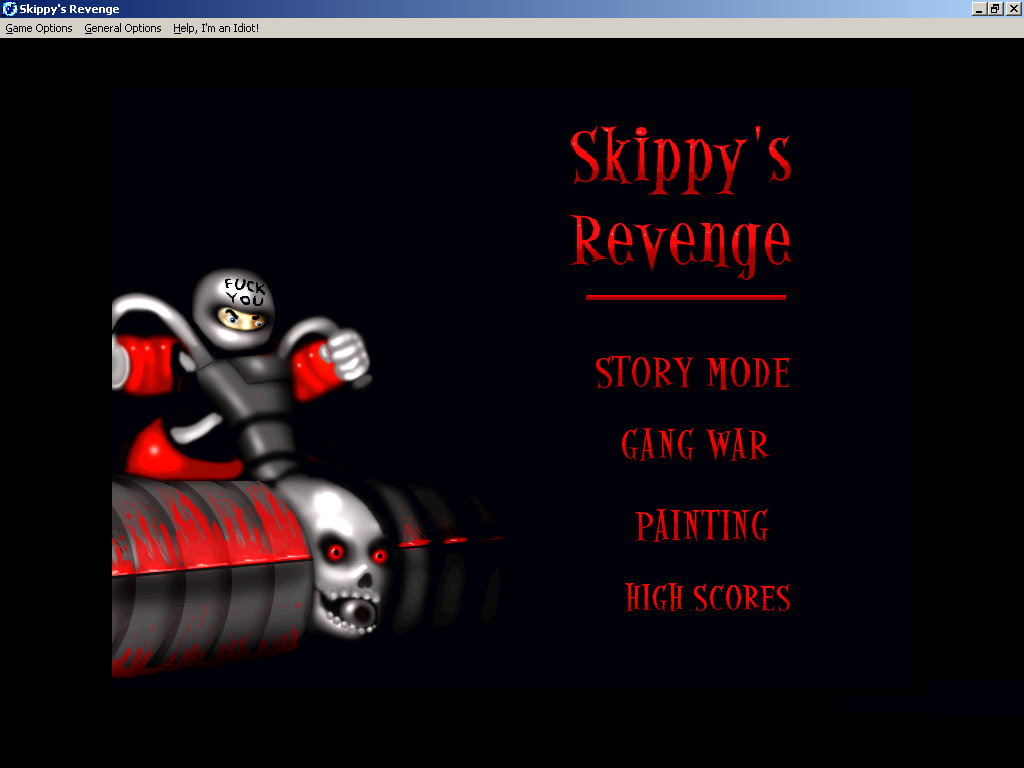
Task: Select the Gang War mode
Action: pyautogui.click(x=694, y=445)
